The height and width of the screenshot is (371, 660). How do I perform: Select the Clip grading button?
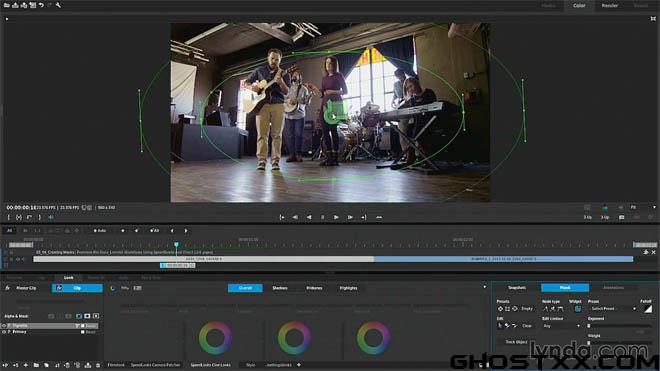point(77,288)
